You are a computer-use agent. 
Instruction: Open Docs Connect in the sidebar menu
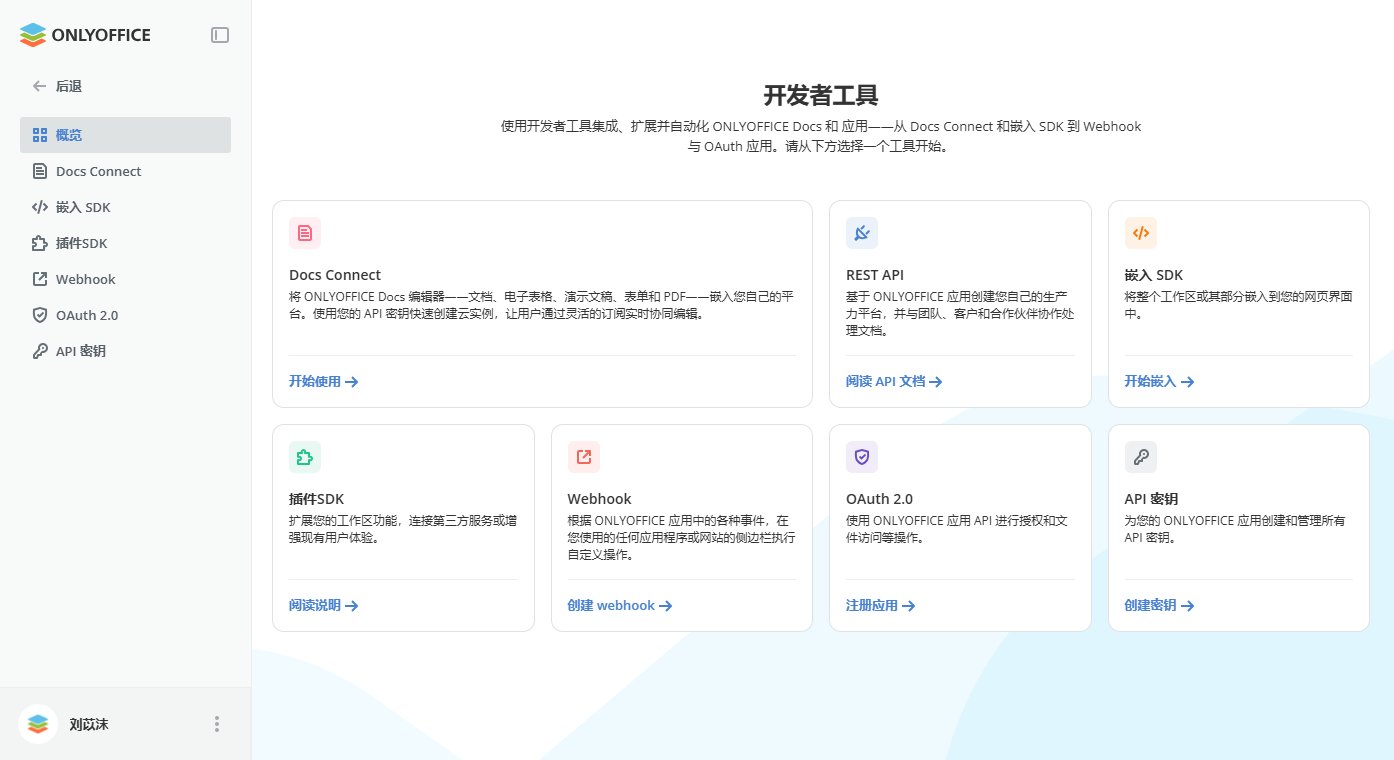[x=125, y=171]
